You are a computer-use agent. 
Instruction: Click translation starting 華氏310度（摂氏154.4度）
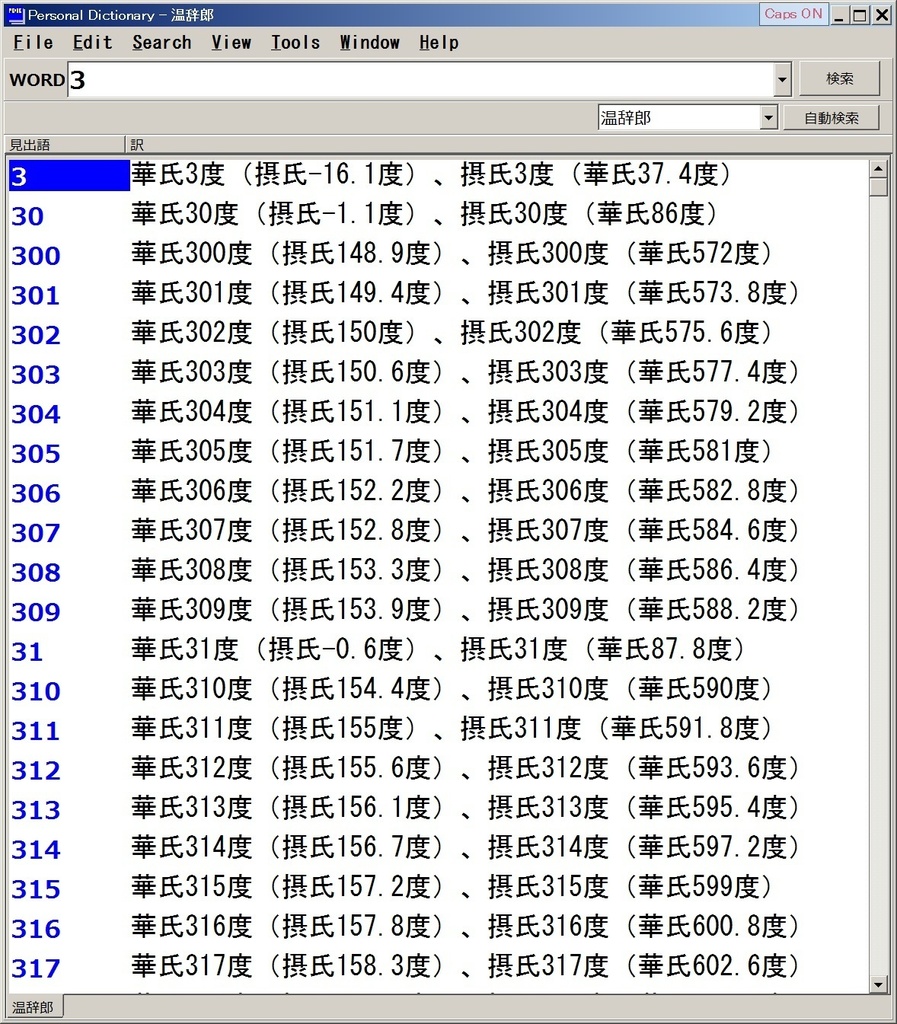coord(452,689)
